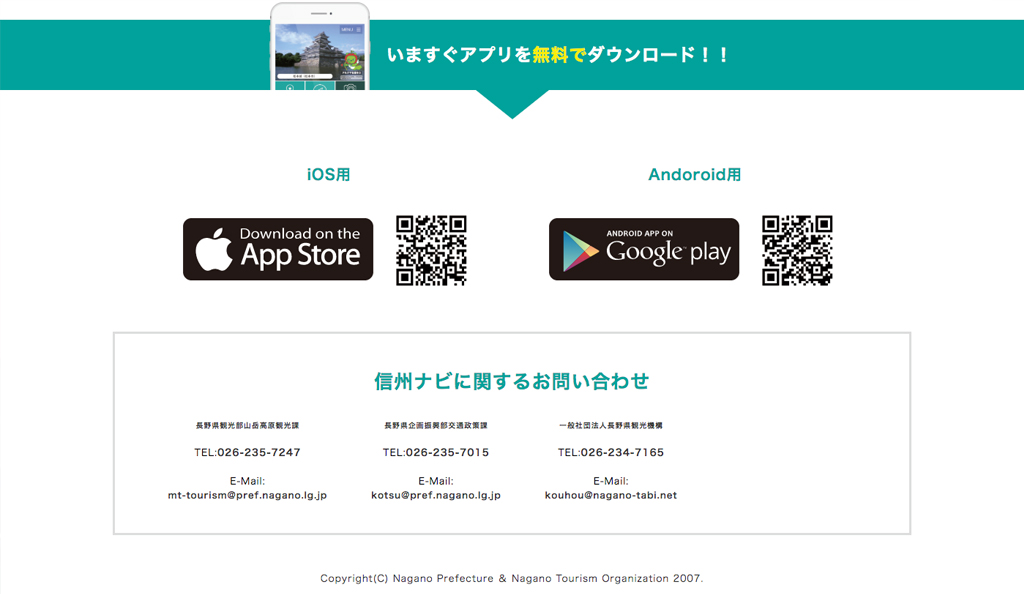
Task: Click the 一般社団法人長野県観光機構 organization name
Action: click(x=611, y=426)
